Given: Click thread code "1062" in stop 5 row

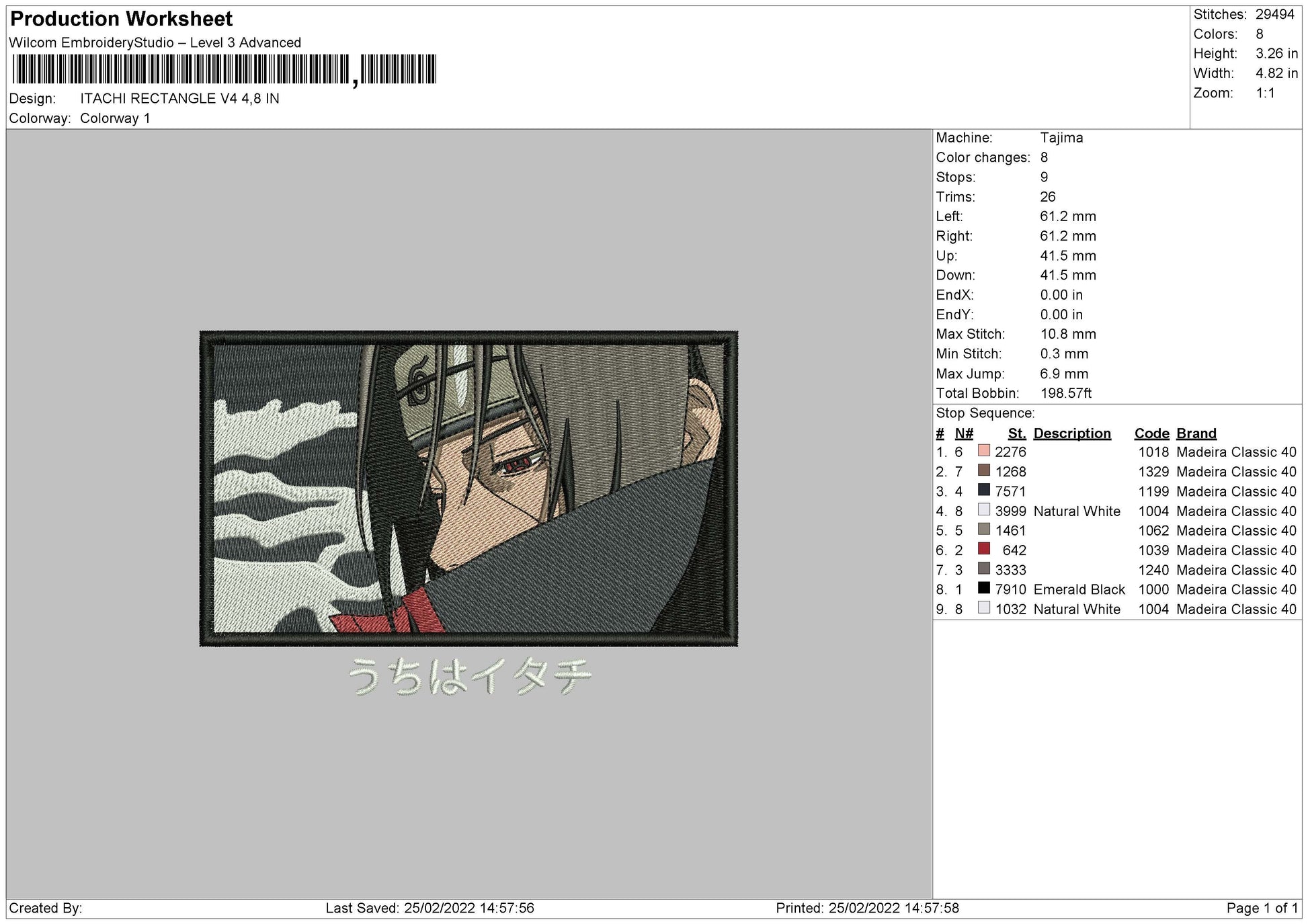Looking at the screenshot, I should pos(1153,531).
